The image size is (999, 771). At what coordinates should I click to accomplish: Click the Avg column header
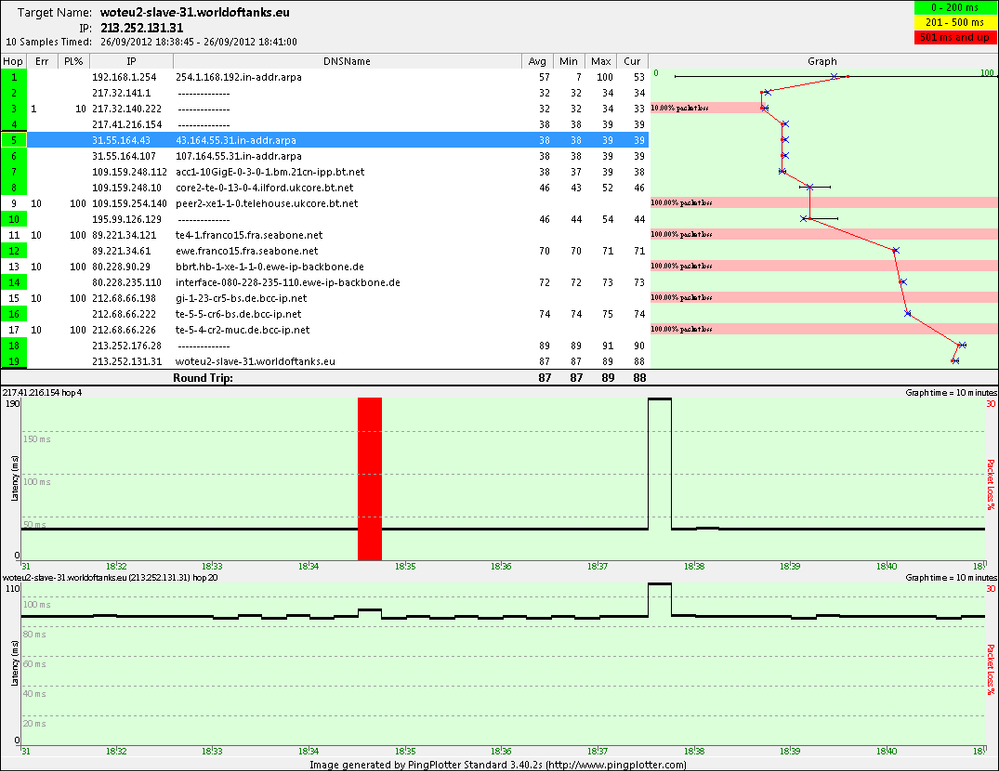click(537, 61)
